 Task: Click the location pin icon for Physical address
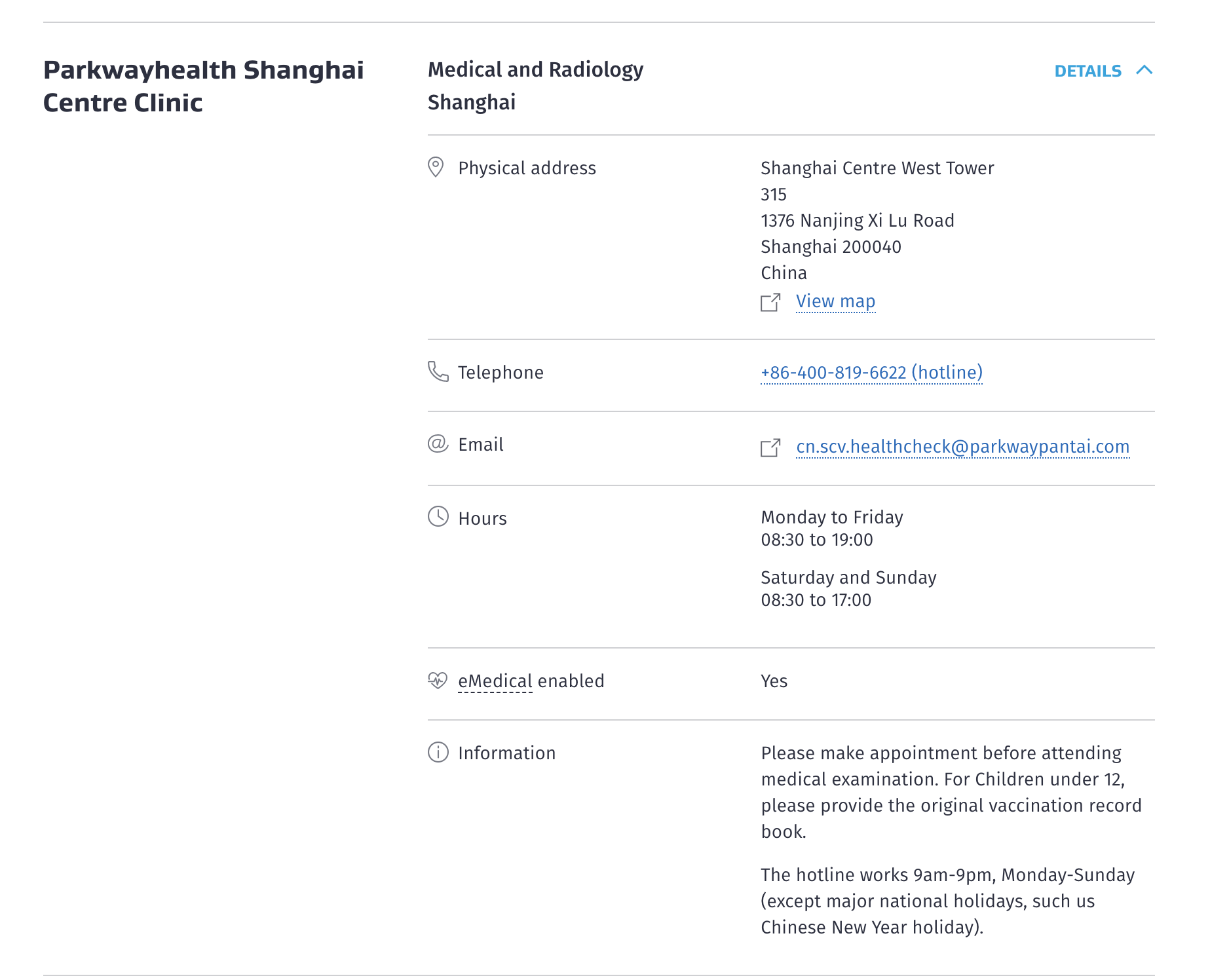click(x=436, y=167)
